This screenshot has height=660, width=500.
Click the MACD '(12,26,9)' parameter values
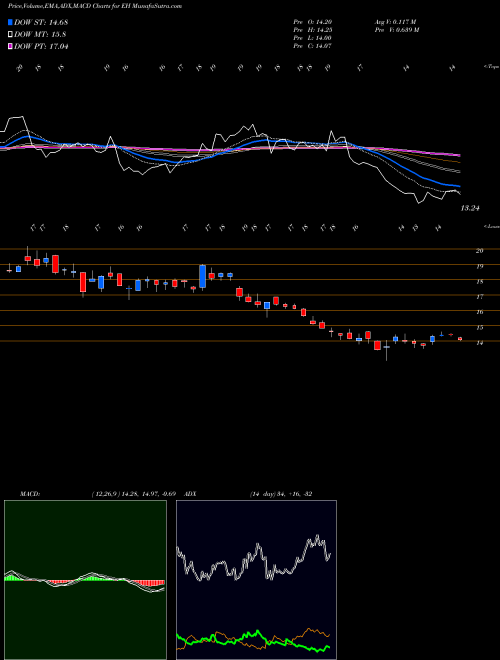136,494
